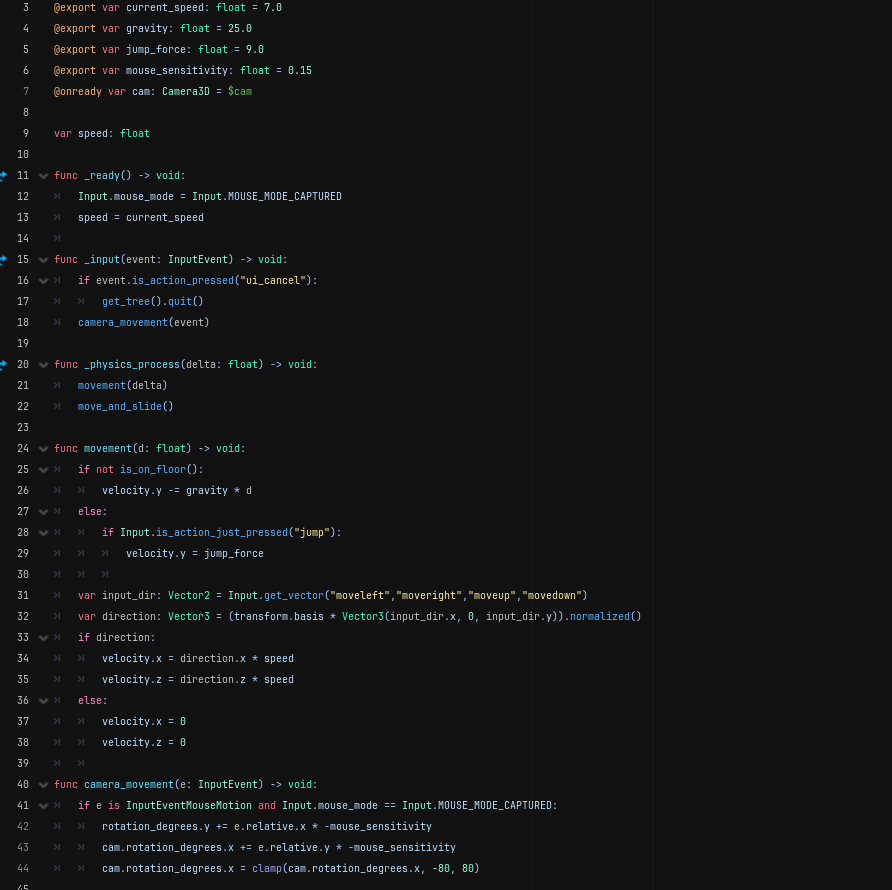Image resolution: width=892 pixels, height=890 pixels.
Task: Collapse the camera_movement function
Action: tap(43, 785)
